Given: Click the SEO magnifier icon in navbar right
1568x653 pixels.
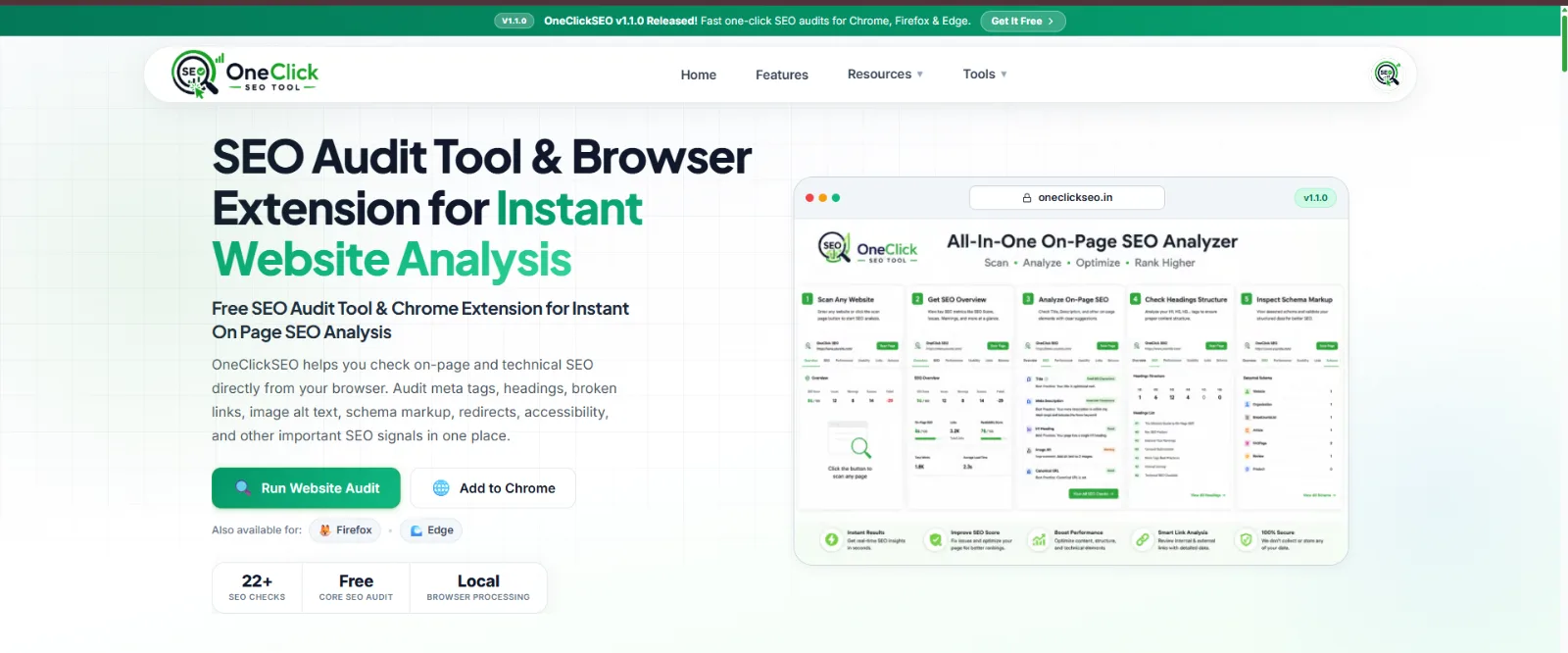Looking at the screenshot, I should [1387, 74].
